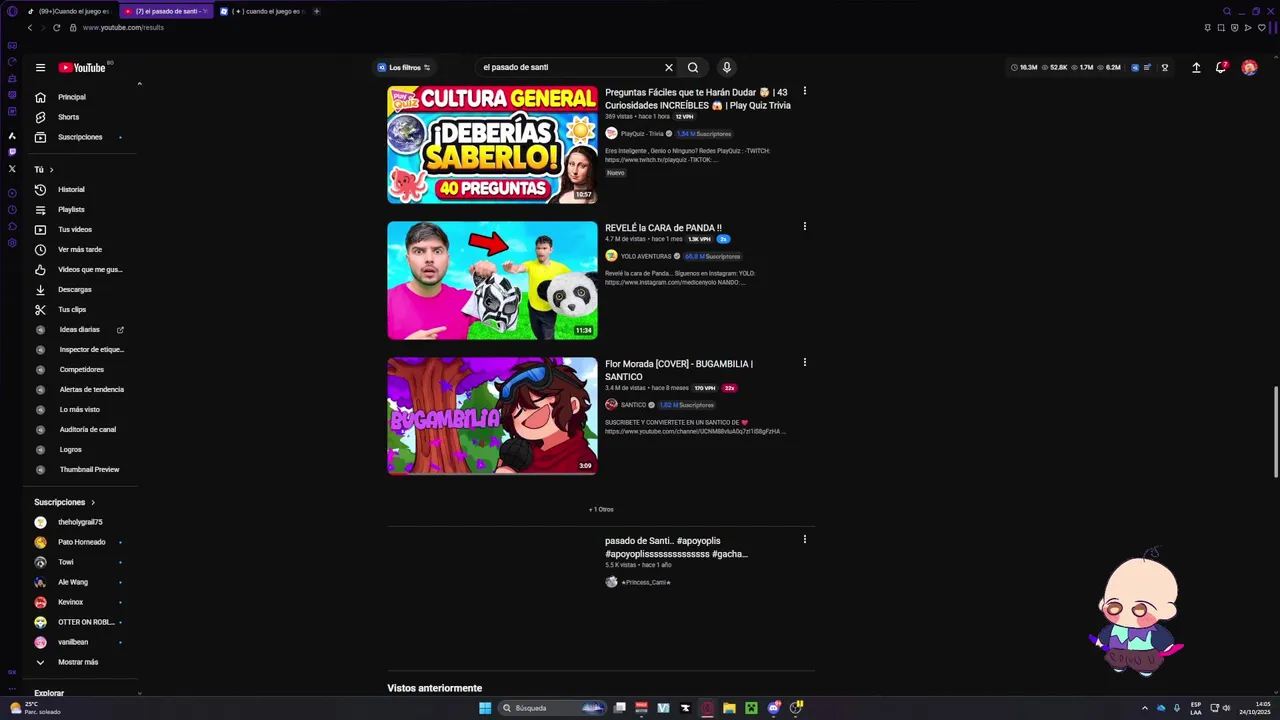Viewport: 1280px width, 720px height.
Task: Open 'pasado de Santi.. #apoyoplis' video title
Action: (x=676, y=547)
